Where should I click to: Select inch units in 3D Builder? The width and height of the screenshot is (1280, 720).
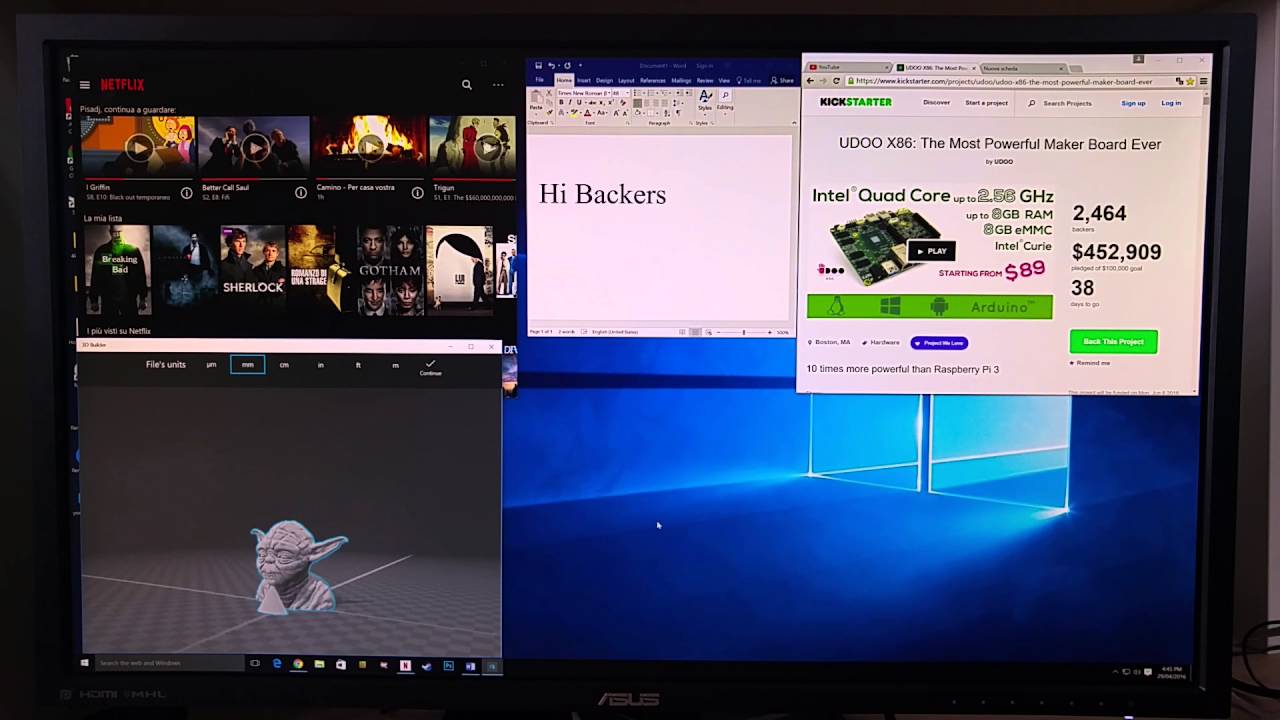[x=321, y=365]
